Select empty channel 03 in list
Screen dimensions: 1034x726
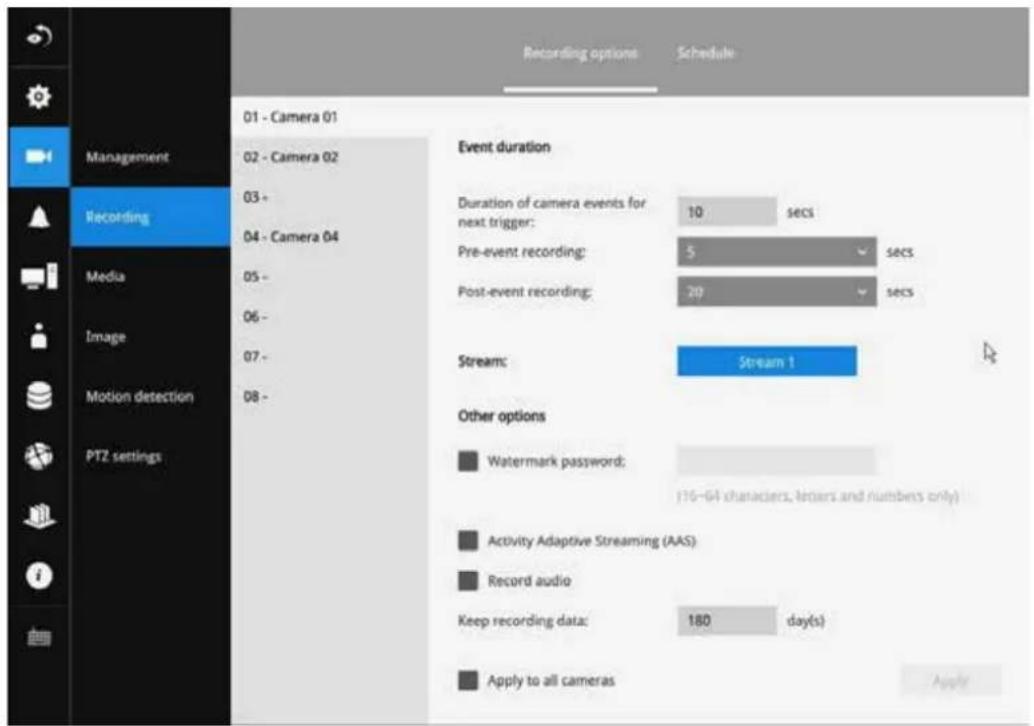[x=330, y=197]
